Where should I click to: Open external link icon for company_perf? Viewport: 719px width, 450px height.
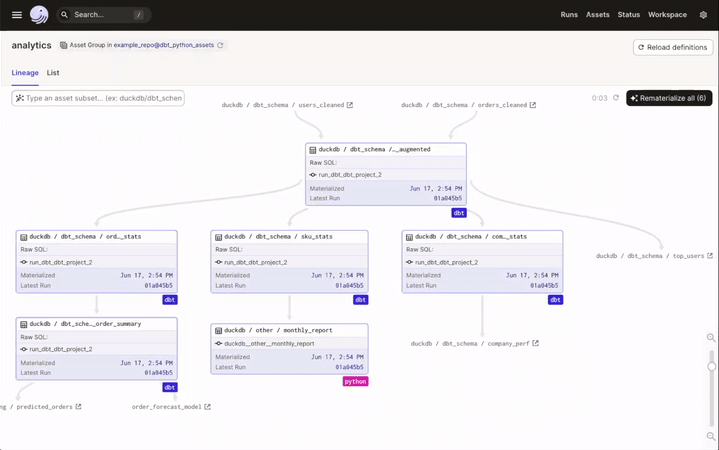coord(535,343)
